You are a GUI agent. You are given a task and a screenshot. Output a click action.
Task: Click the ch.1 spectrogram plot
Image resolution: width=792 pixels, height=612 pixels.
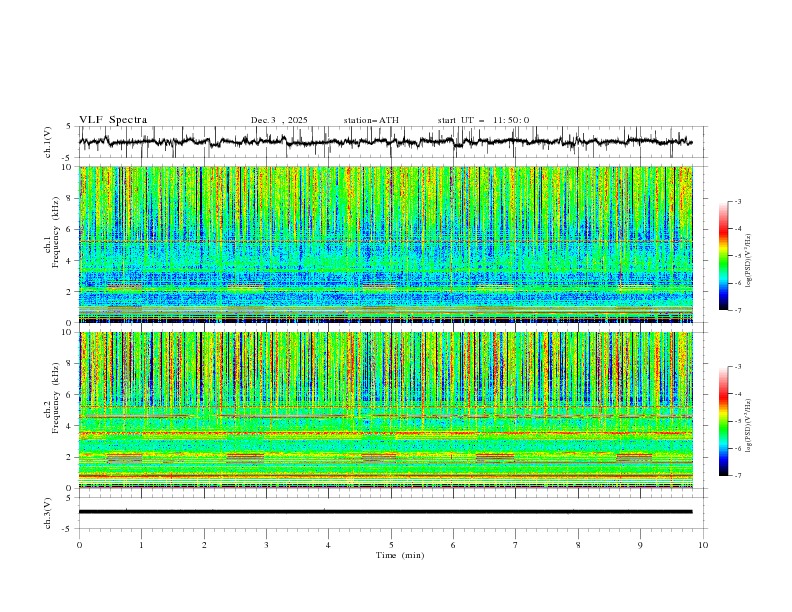point(390,243)
